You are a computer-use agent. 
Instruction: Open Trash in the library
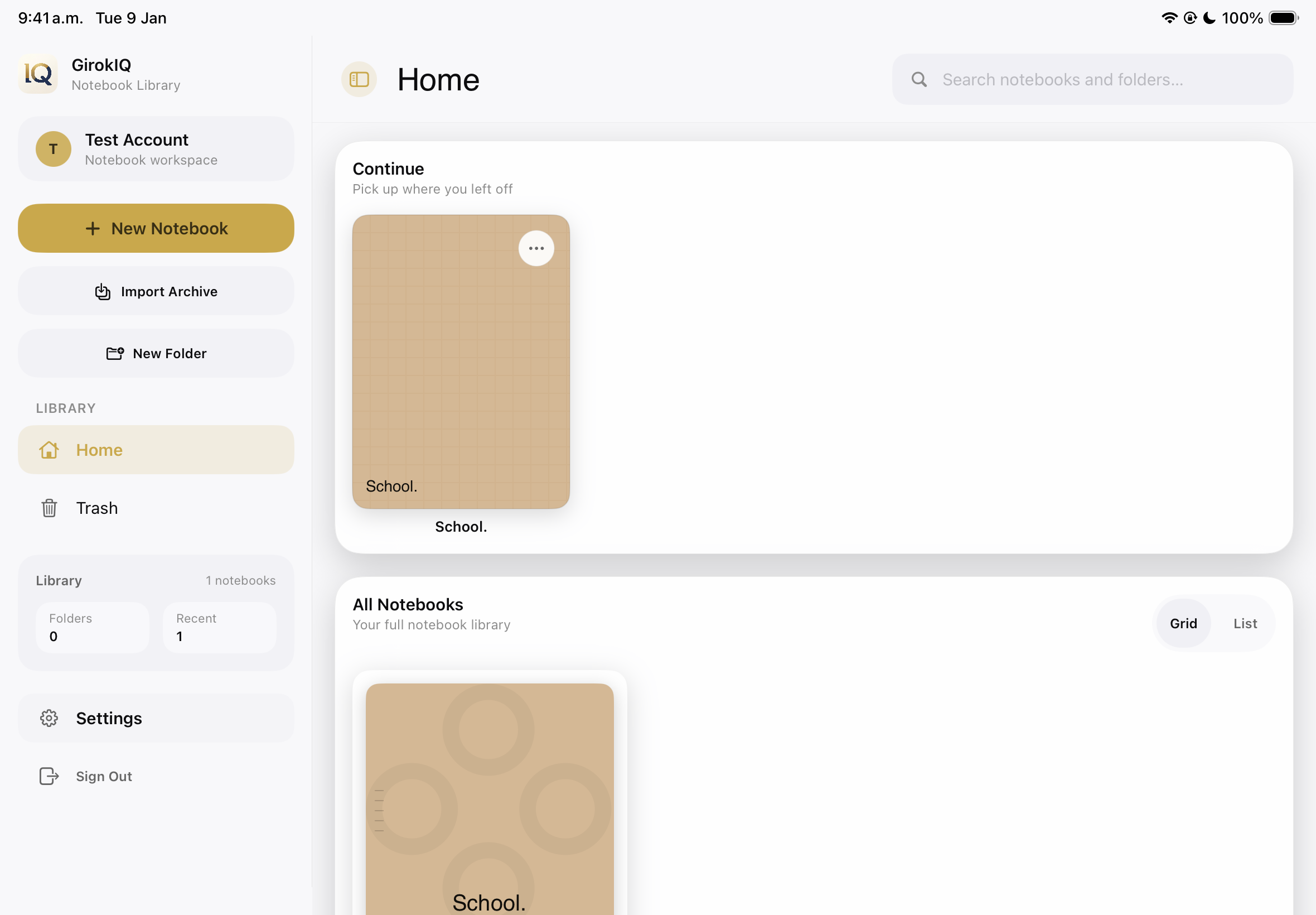[x=156, y=508]
